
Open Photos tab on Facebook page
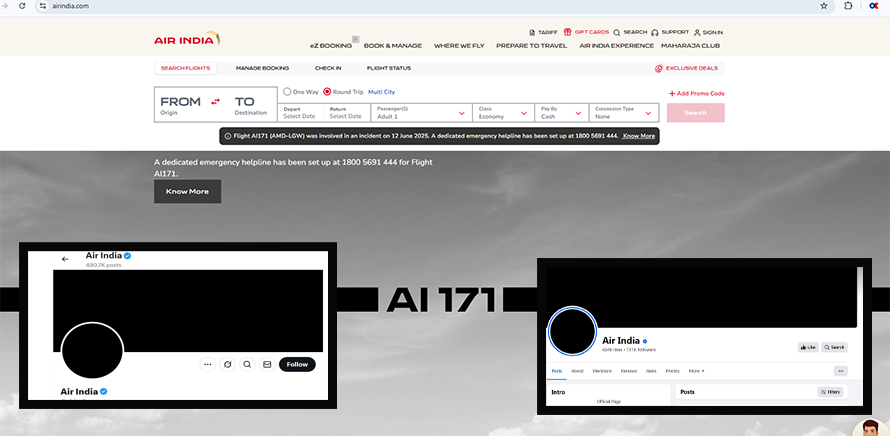click(673, 371)
